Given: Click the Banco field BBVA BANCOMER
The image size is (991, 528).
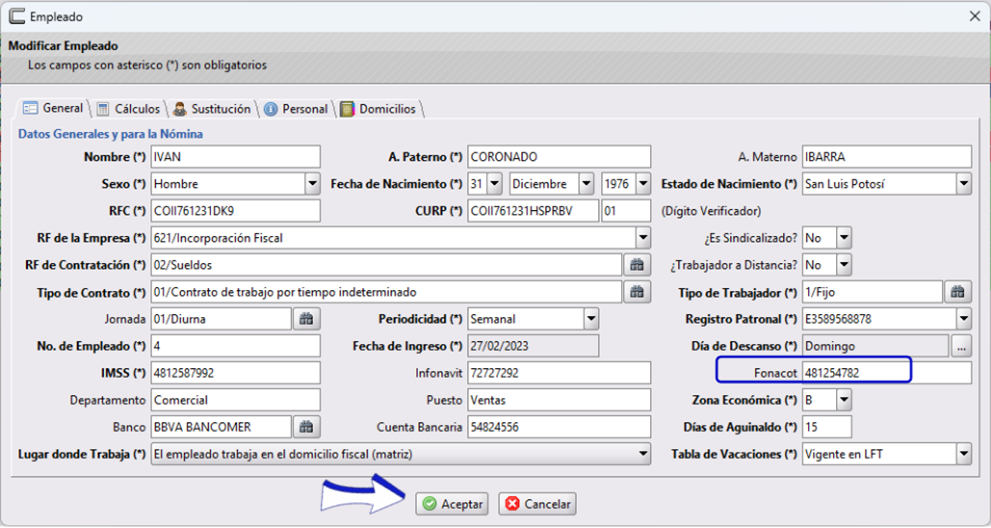Looking at the screenshot, I should 222,427.
